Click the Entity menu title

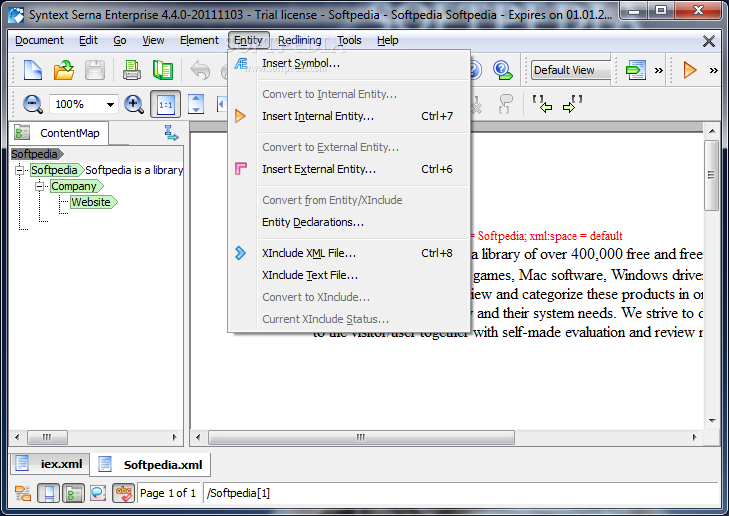click(x=248, y=40)
